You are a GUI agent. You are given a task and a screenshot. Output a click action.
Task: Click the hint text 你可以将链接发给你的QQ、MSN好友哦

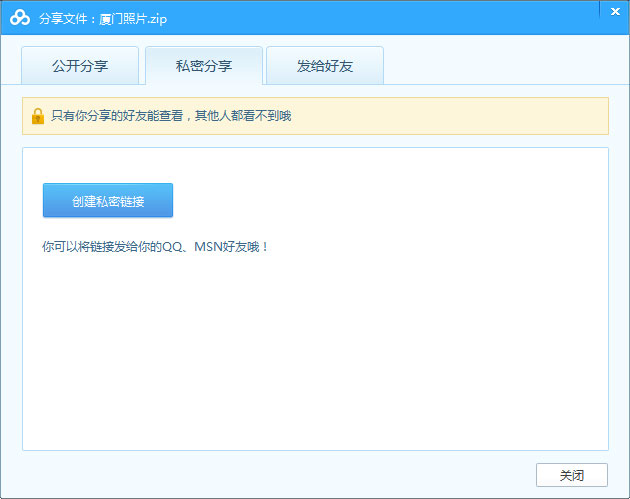click(x=155, y=247)
